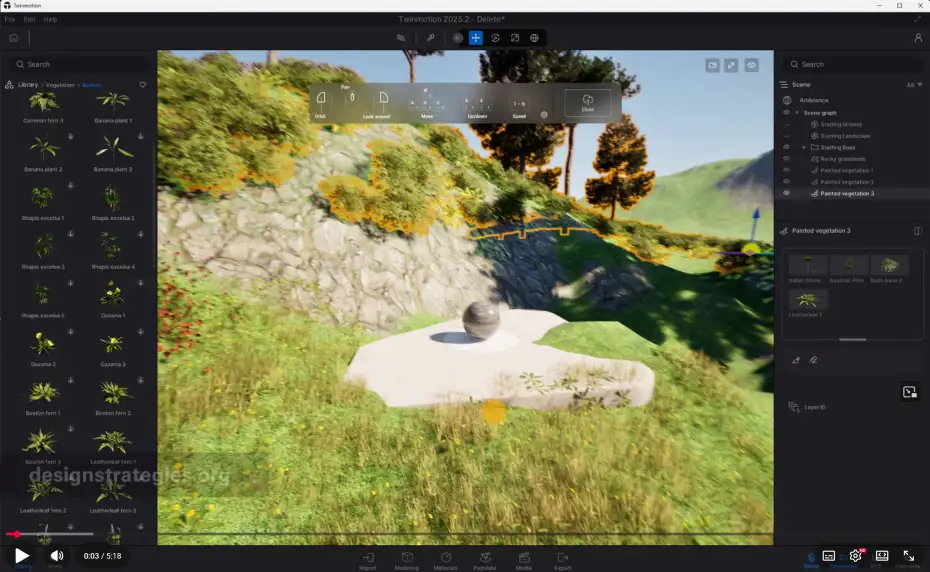Click the home icon in the top bar
The height and width of the screenshot is (572, 930).
(14, 38)
